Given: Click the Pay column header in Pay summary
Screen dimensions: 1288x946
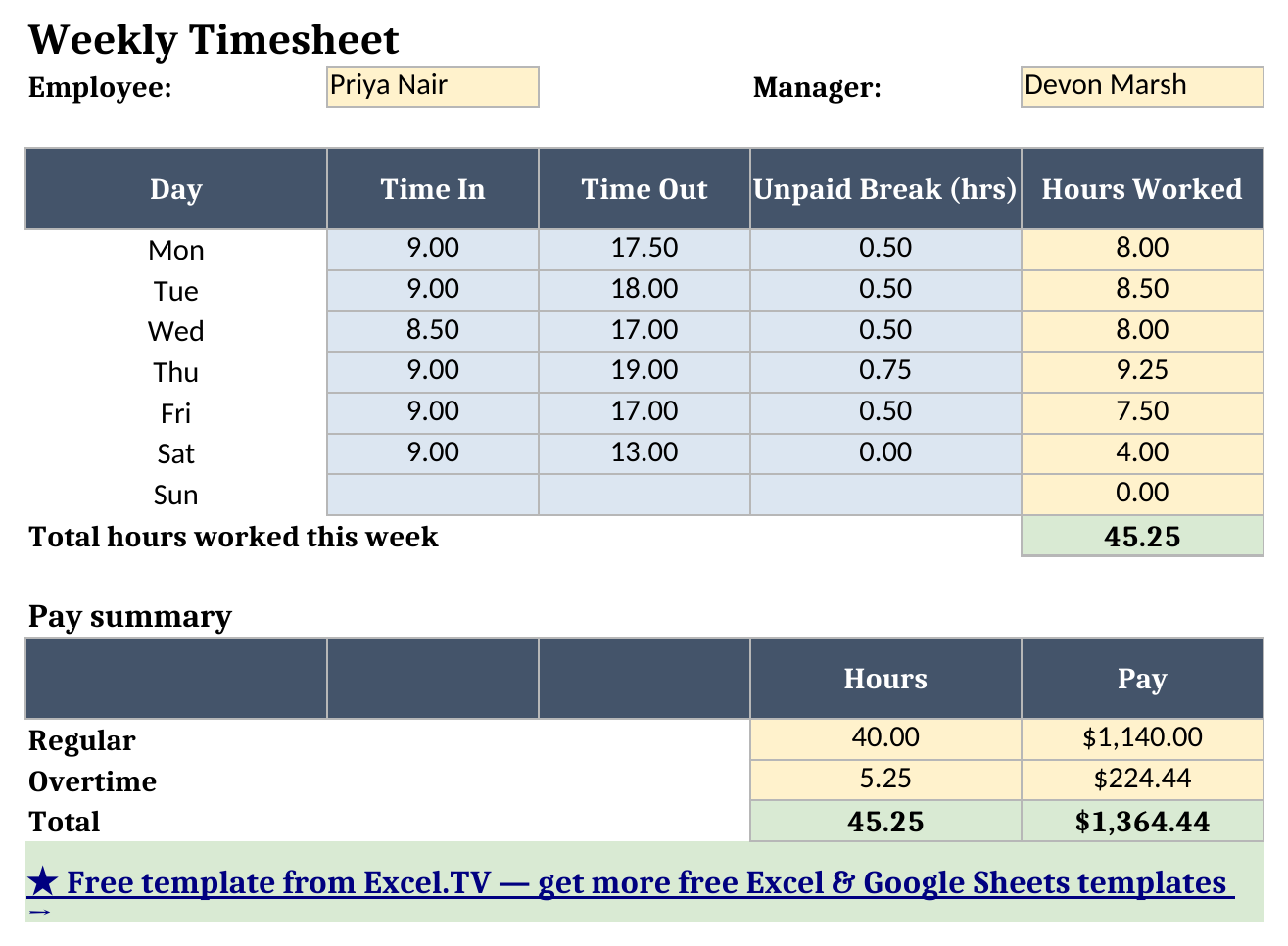Looking at the screenshot, I should [x=1142, y=679].
